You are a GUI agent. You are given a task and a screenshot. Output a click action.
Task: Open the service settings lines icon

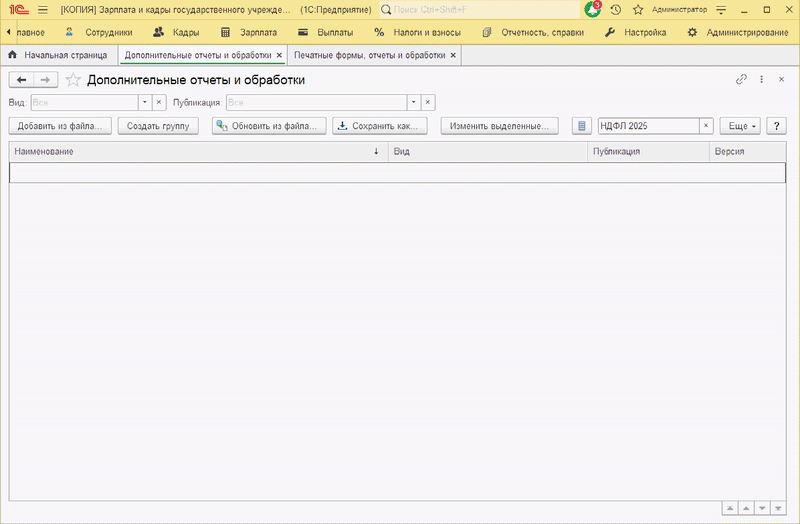pyautogui.click(x=721, y=10)
